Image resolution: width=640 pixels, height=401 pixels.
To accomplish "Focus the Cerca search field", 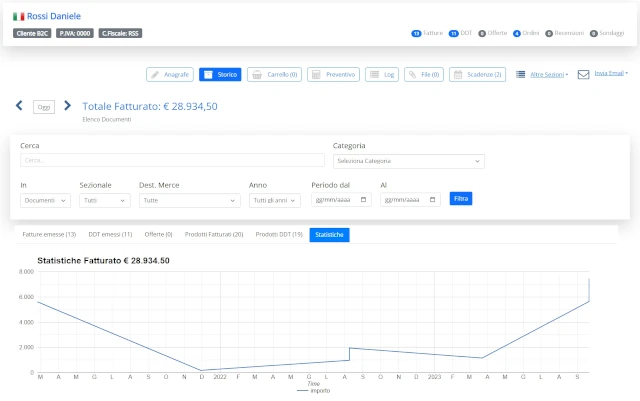I will pyautogui.click(x=172, y=160).
